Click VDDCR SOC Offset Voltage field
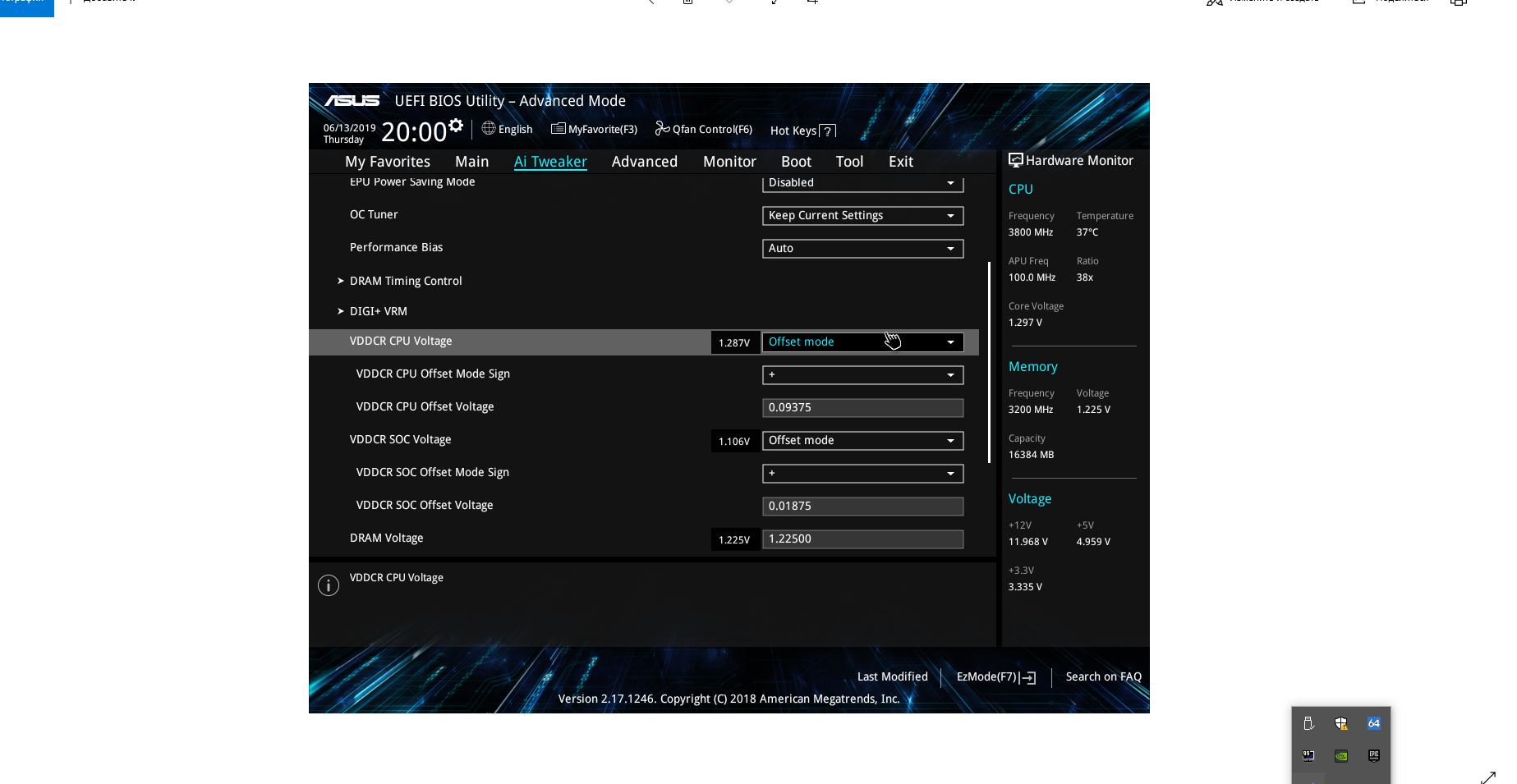Image resolution: width=1517 pixels, height=784 pixels. click(863, 507)
